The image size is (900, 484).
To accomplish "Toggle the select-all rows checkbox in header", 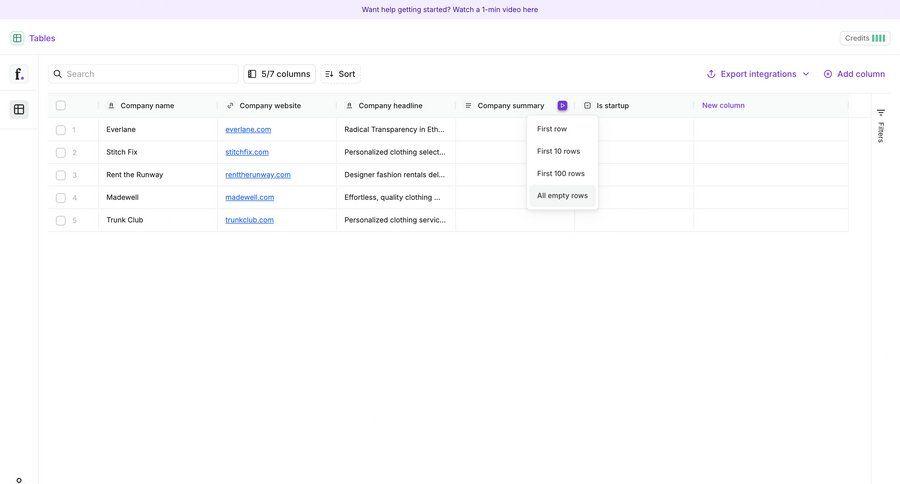I will click(x=61, y=105).
